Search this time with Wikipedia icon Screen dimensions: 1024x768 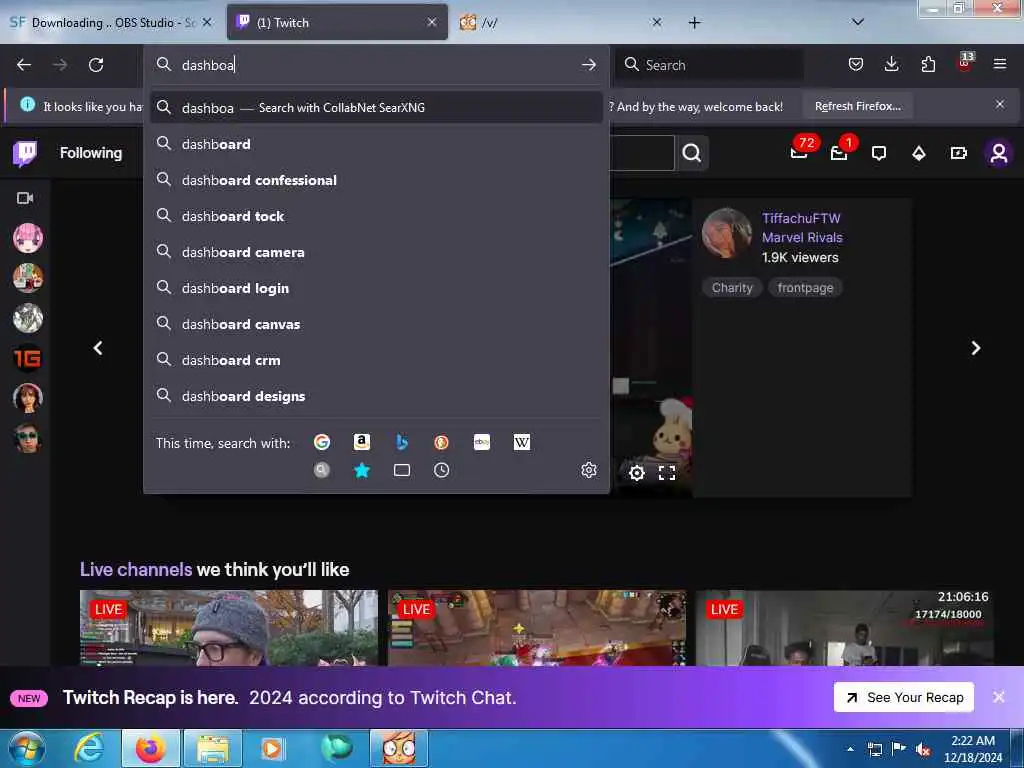pyautogui.click(x=522, y=443)
